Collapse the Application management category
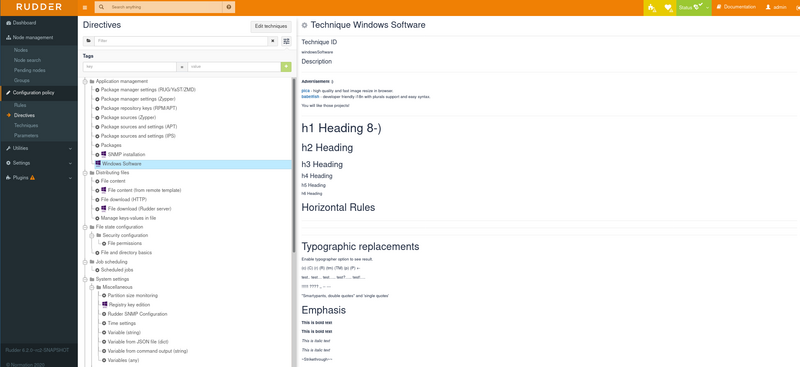 coord(85,81)
